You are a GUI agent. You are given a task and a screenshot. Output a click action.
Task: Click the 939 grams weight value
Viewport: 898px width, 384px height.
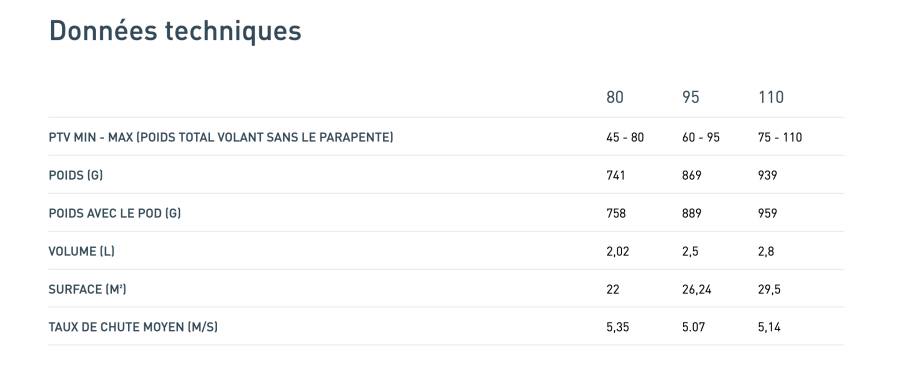tap(767, 175)
